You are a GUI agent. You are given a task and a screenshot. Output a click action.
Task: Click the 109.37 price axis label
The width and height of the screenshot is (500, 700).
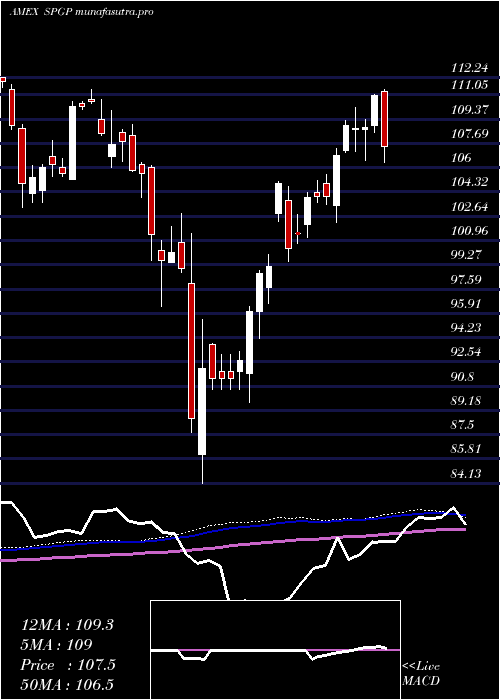click(469, 110)
